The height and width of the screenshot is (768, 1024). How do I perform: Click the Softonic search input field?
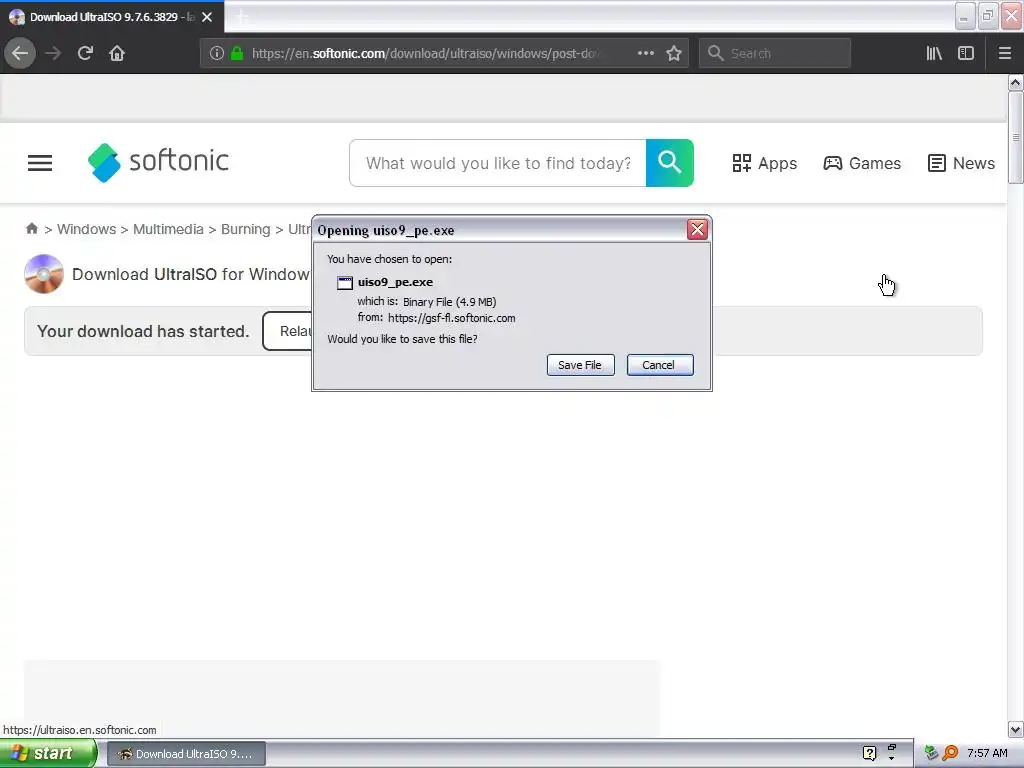click(x=498, y=163)
